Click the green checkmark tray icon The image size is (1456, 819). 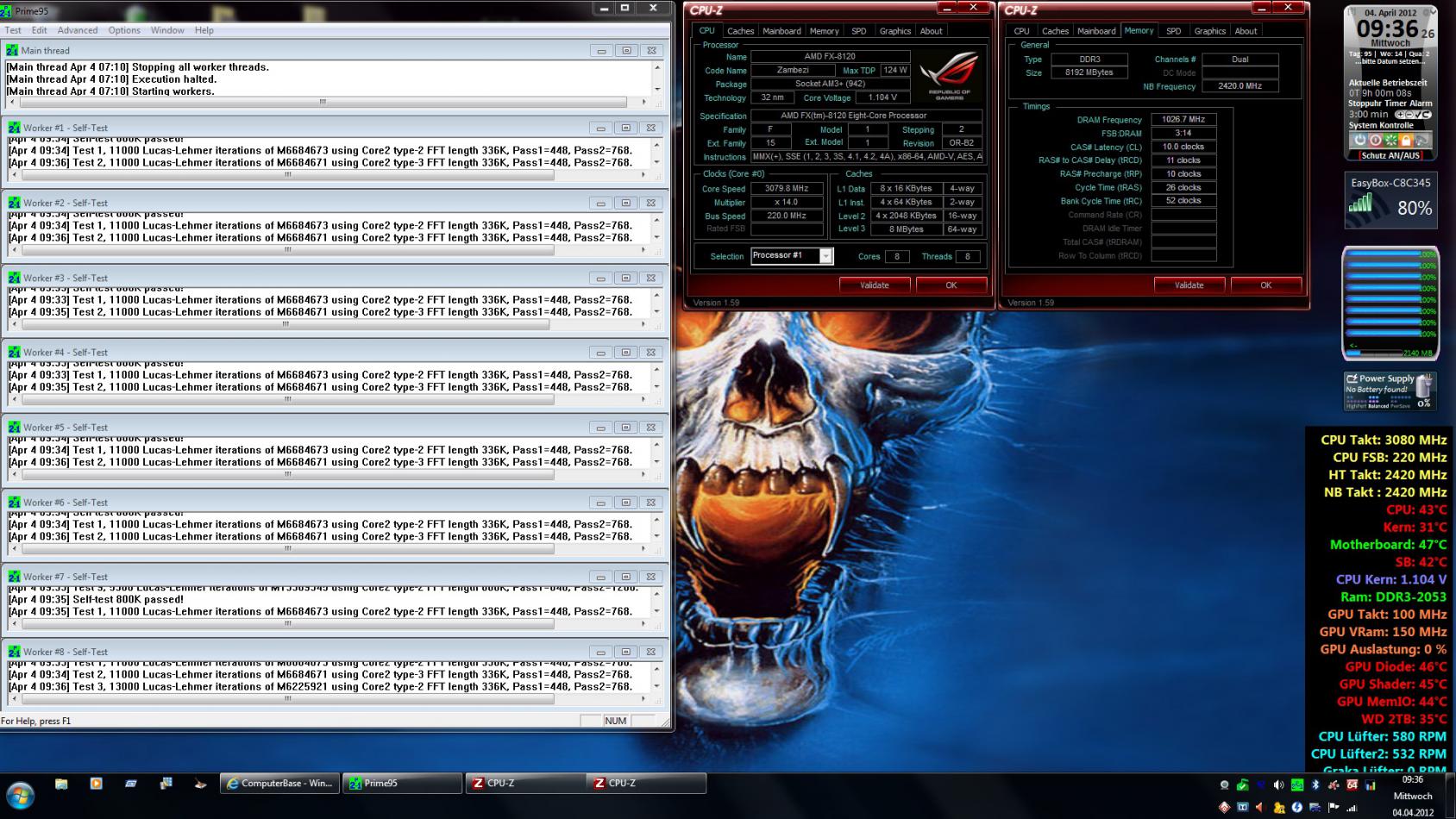(1242, 785)
